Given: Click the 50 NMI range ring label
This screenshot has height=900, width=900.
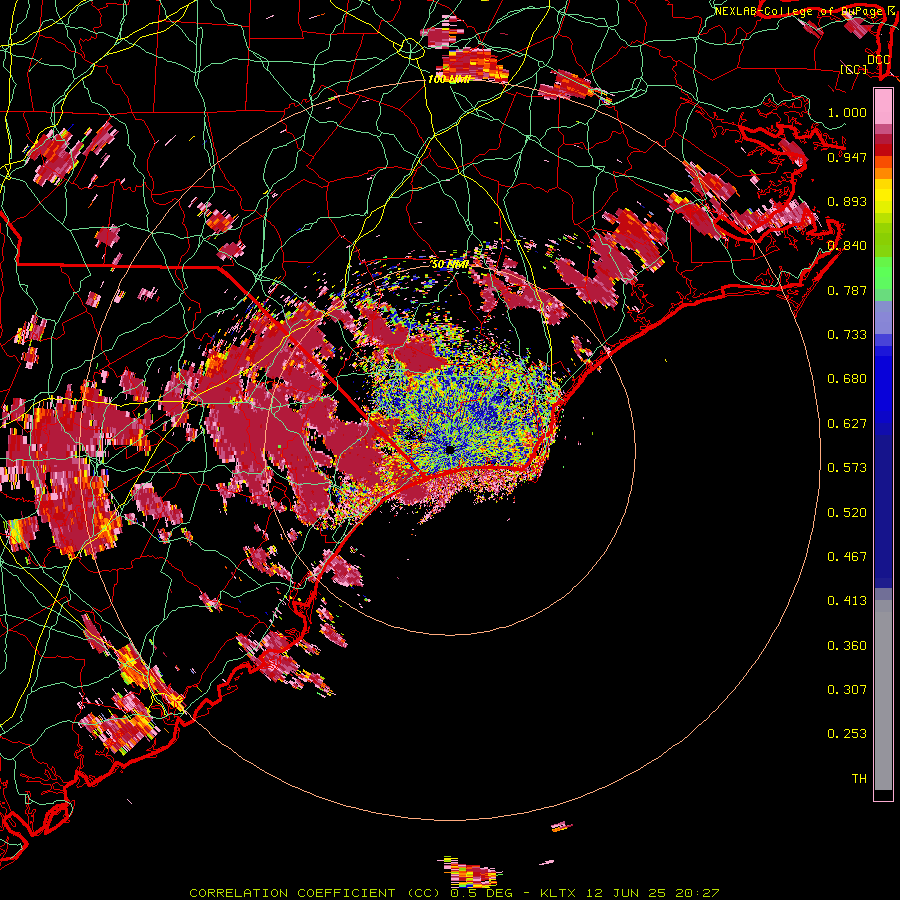Looking at the screenshot, I should coord(451,264).
